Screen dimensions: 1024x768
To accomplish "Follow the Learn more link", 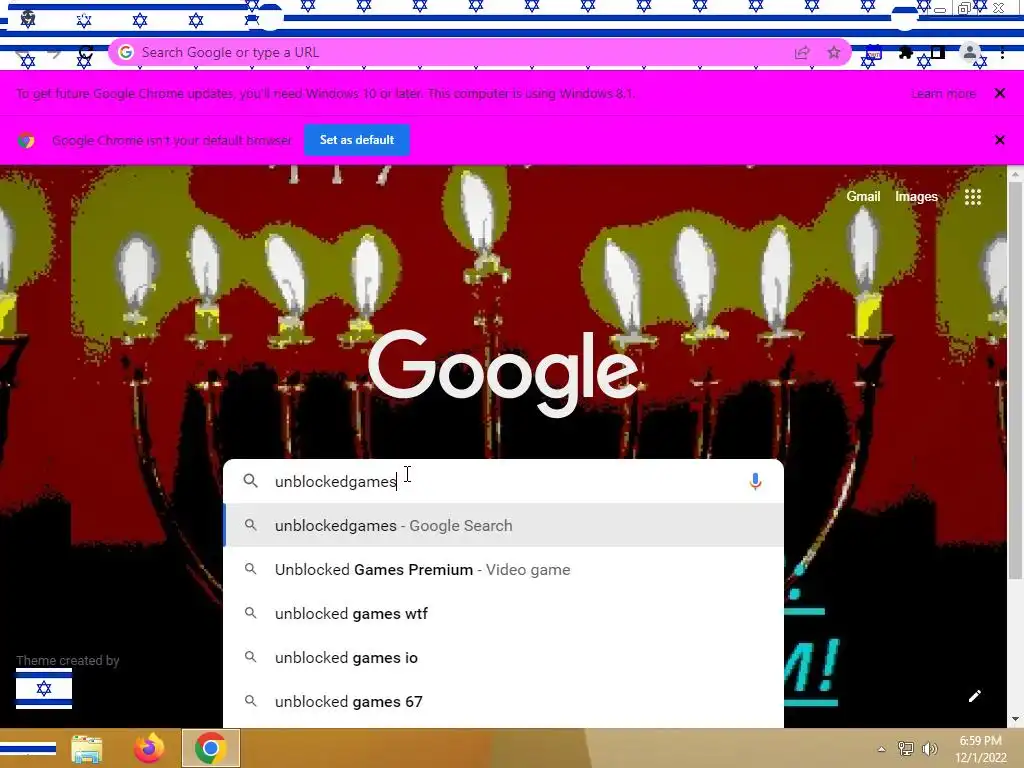I will point(943,93).
